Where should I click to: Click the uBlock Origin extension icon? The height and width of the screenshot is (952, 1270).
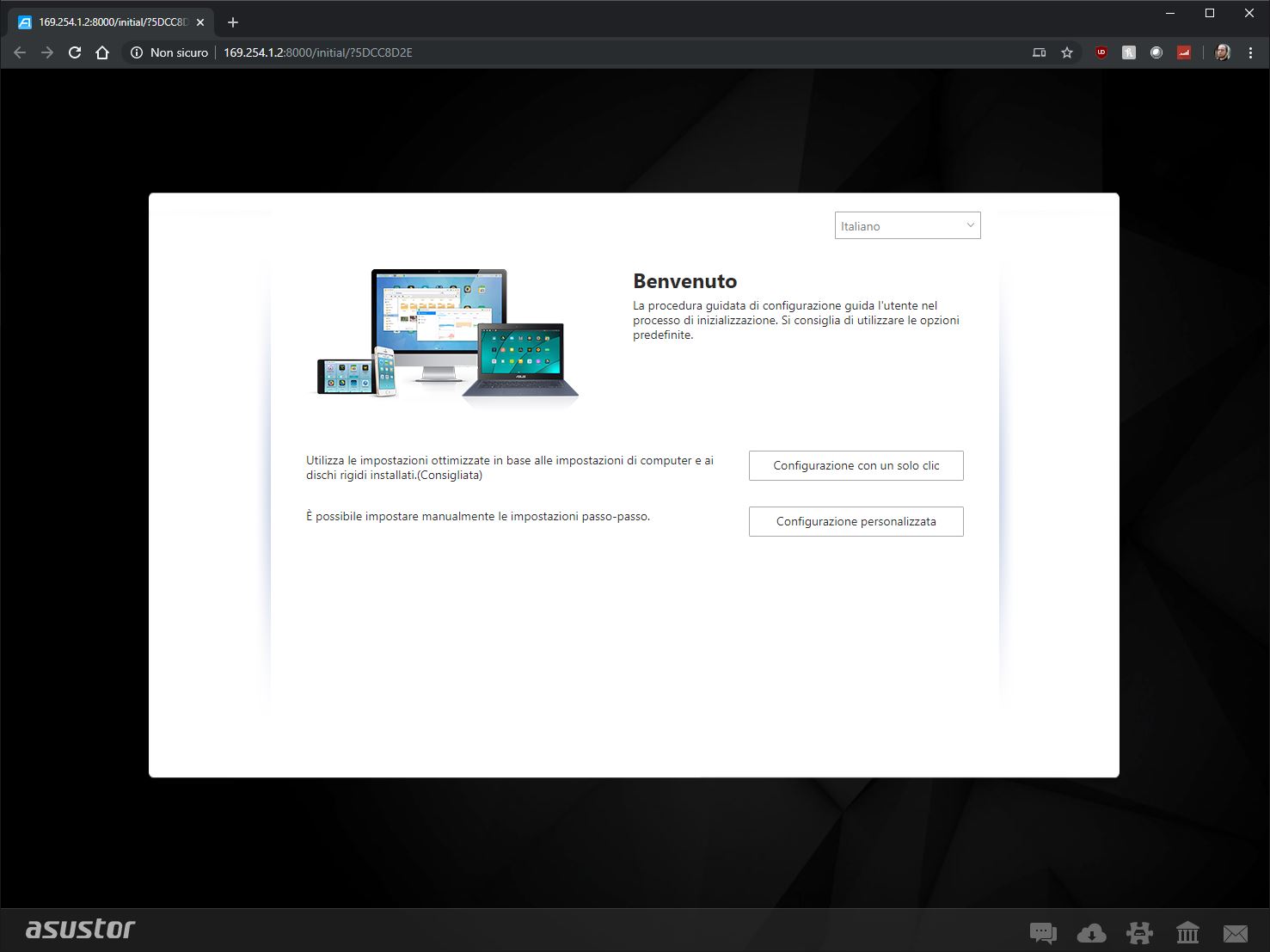pyautogui.click(x=1101, y=52)
